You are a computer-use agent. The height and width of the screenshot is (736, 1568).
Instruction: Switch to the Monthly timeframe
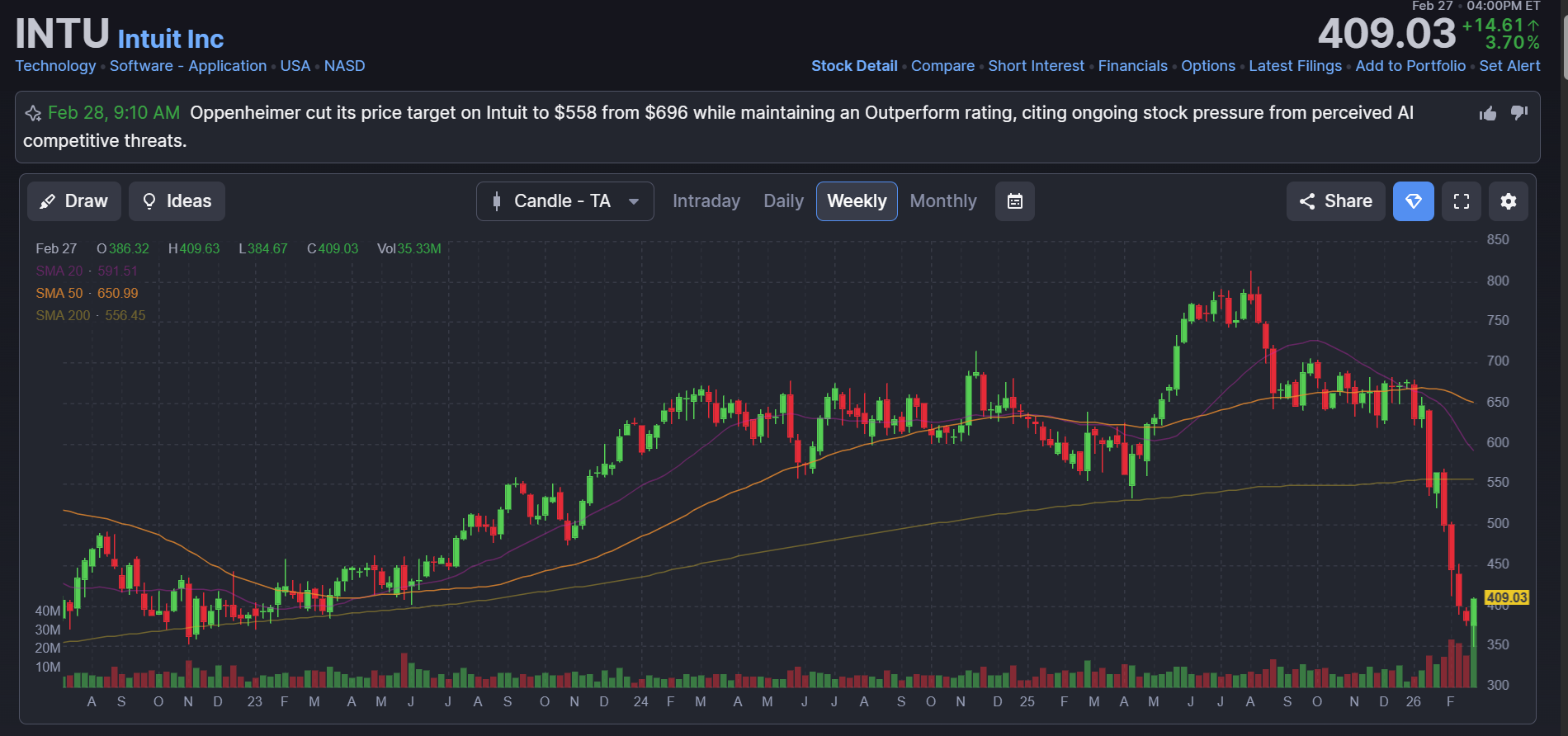click(x=943, y=201)
